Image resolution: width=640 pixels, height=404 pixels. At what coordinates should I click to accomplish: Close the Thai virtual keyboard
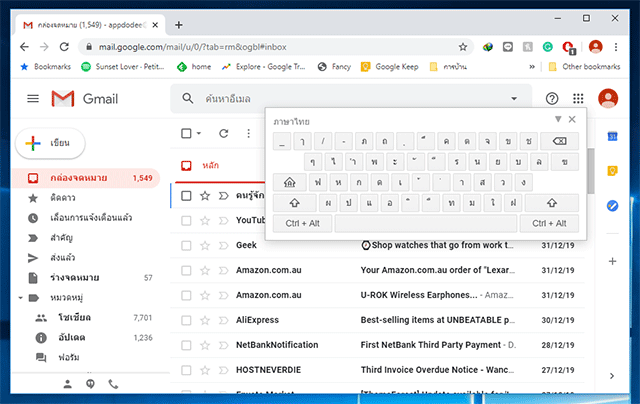[572, 119]
